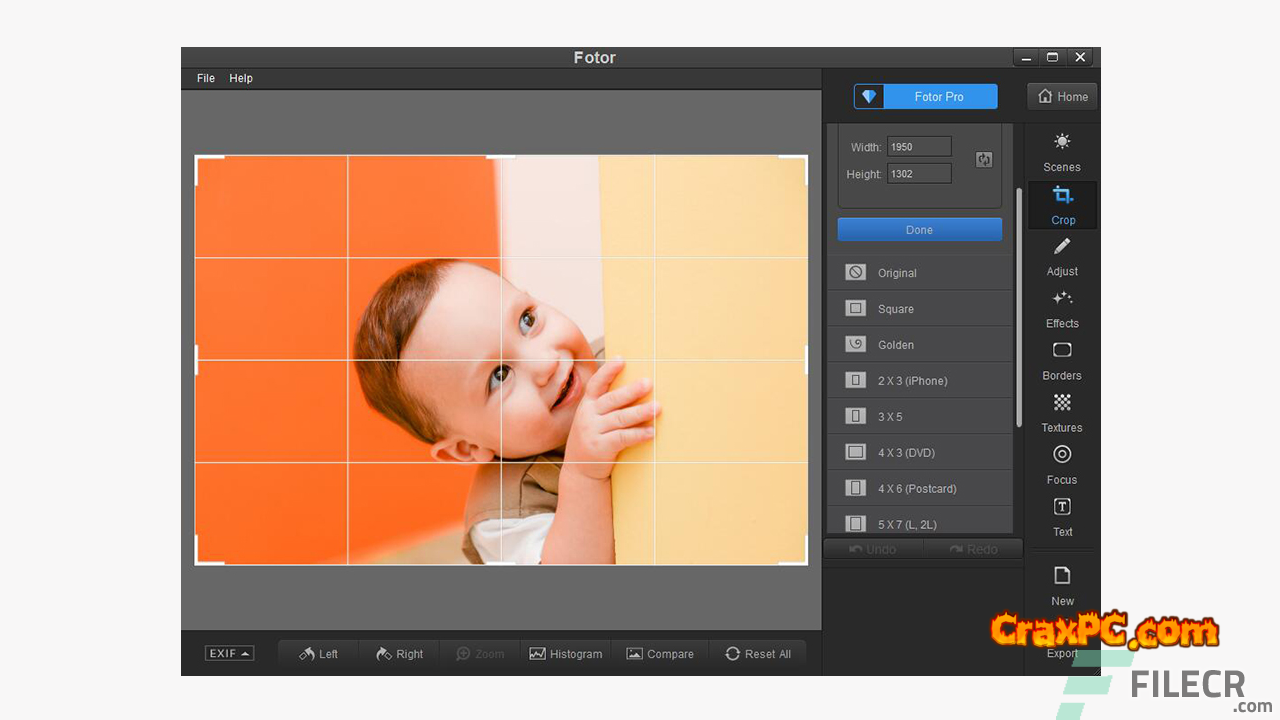The image size is (1280, 720).
Task: Expand the EXIF info panel
Action: 229,653
